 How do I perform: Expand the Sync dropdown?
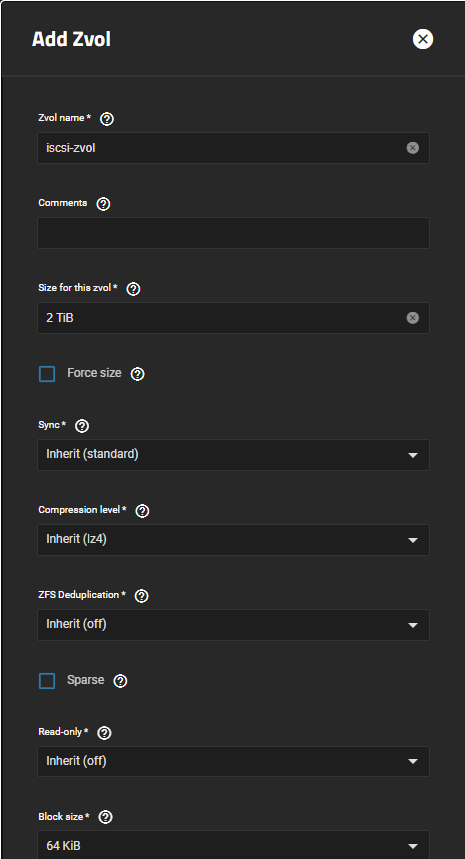click(x=233, y=455)
